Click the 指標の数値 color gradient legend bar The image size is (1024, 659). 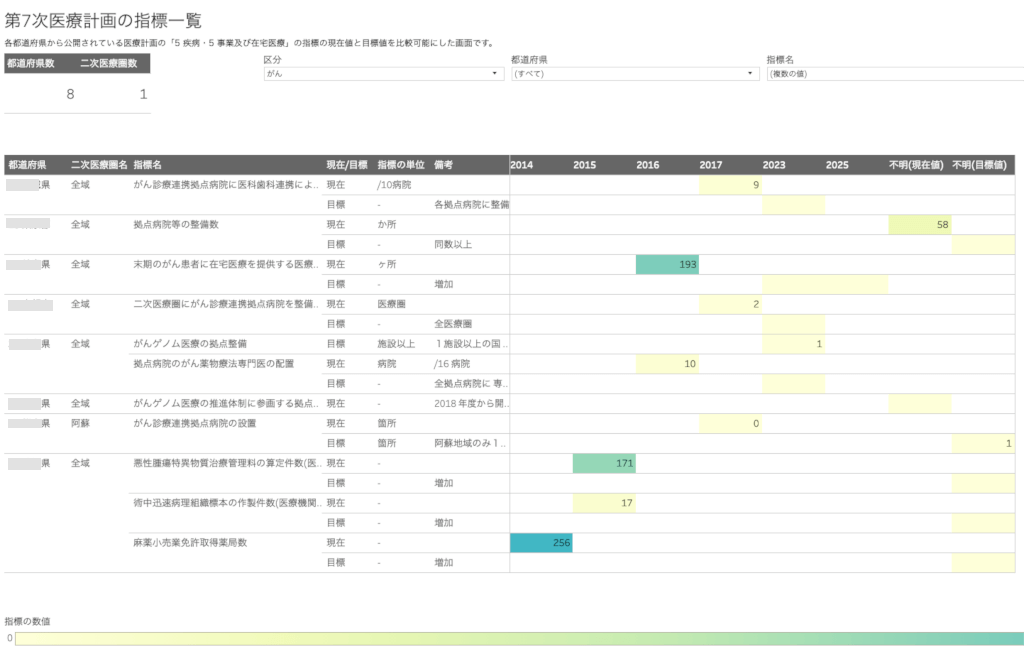(518, 638)
